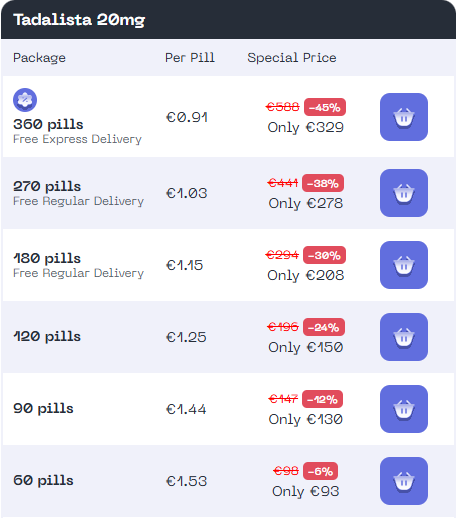This screenshot has height=518, width=458.
Task: Click the Special Price column header
Action: click(x=292, y=58)
